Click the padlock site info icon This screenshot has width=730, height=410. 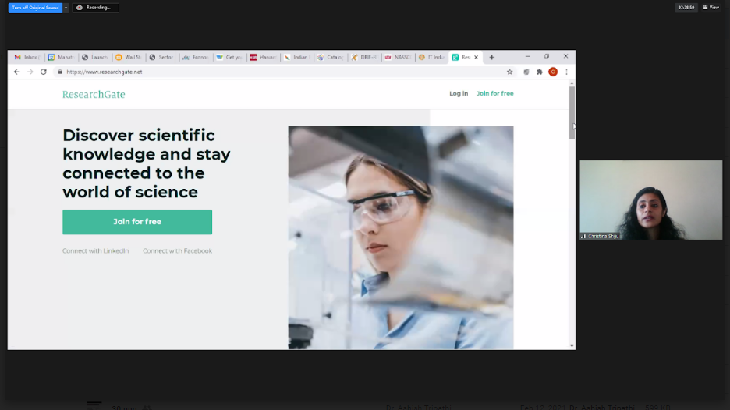pyautogui.click(x=60, y=72)
